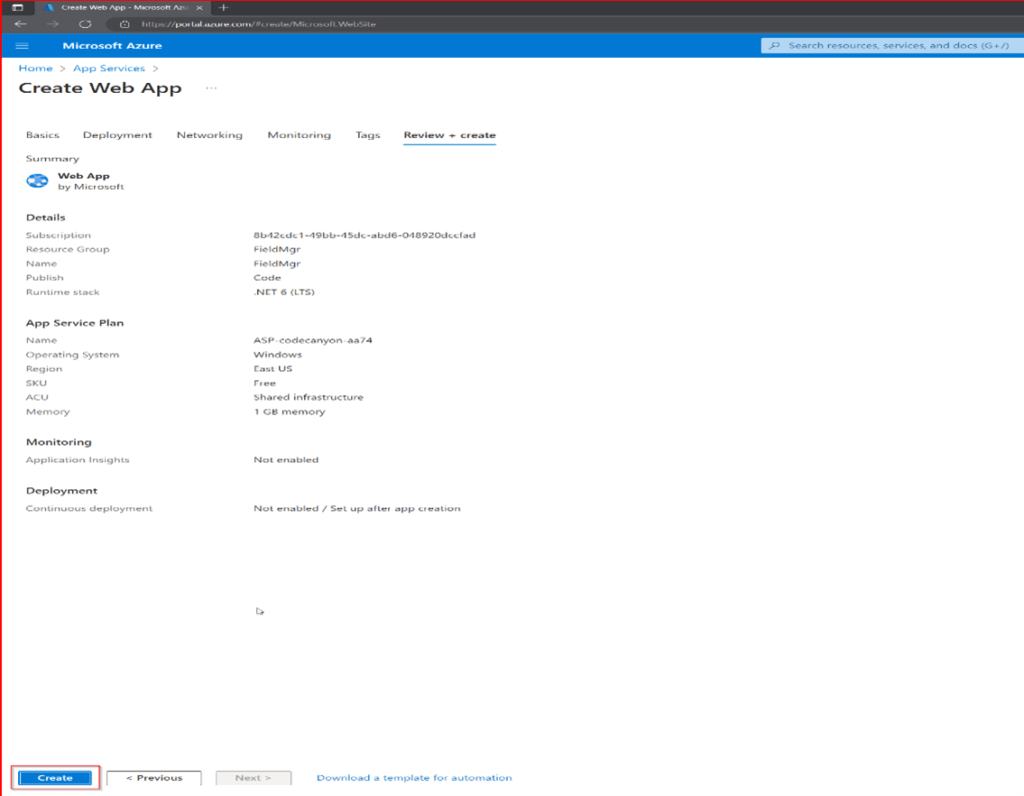This screenshot has height=796, width=1024.
Task: Click the Web App globe icon in Summary
Action: 37,181
